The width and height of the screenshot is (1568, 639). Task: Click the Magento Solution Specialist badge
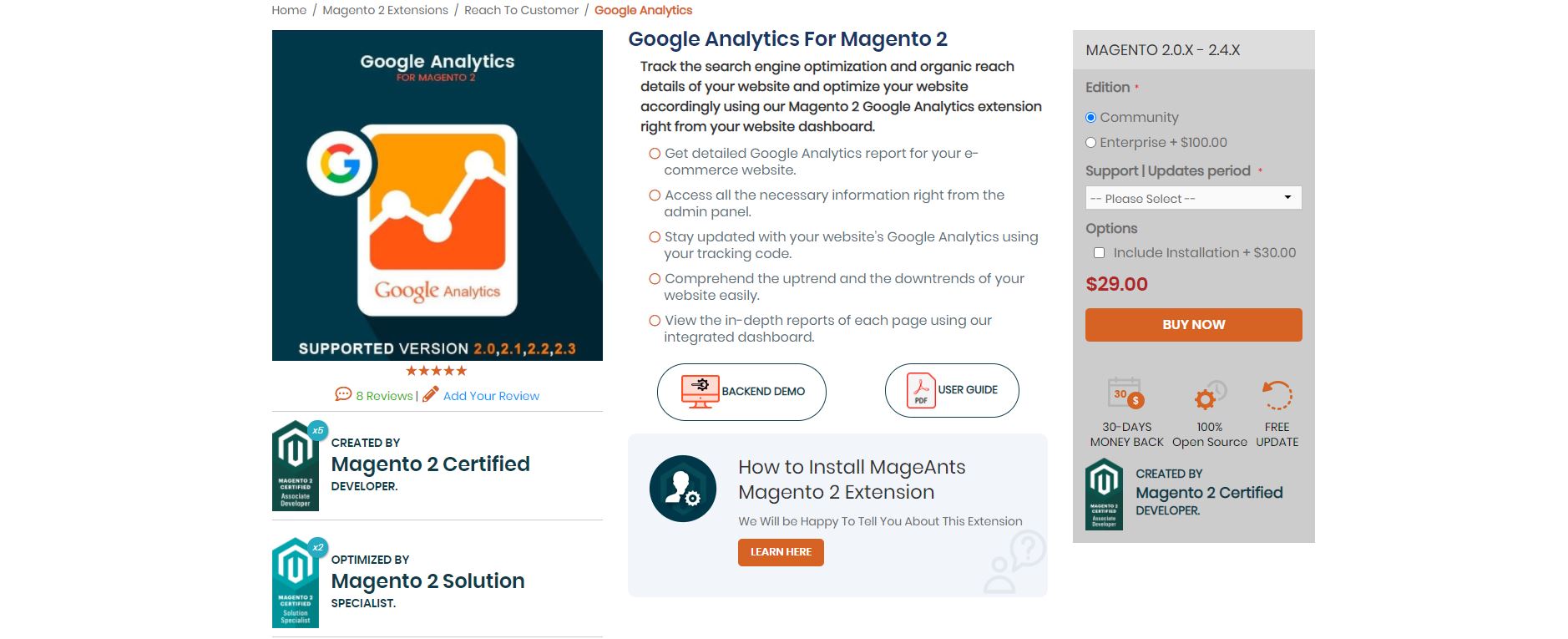[296, 582]
